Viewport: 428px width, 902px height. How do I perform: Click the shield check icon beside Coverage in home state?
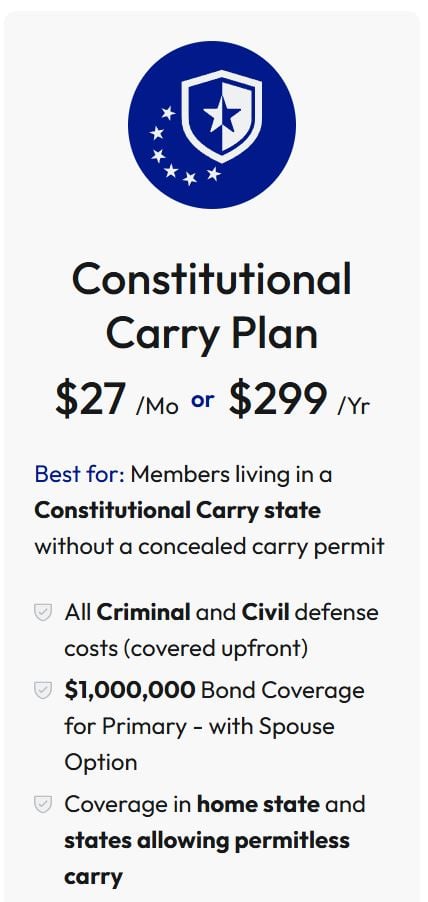pos(43,804)
